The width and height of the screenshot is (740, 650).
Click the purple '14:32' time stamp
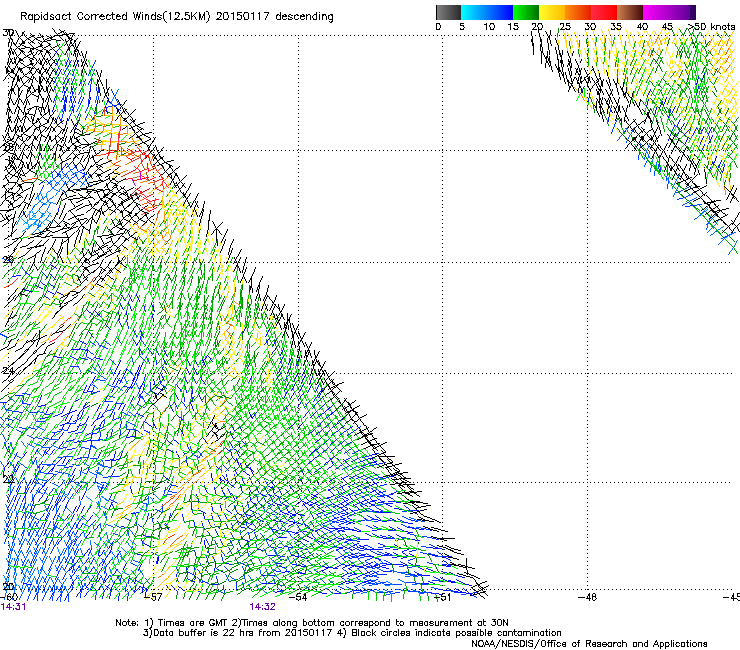click(x=262, y=607)
